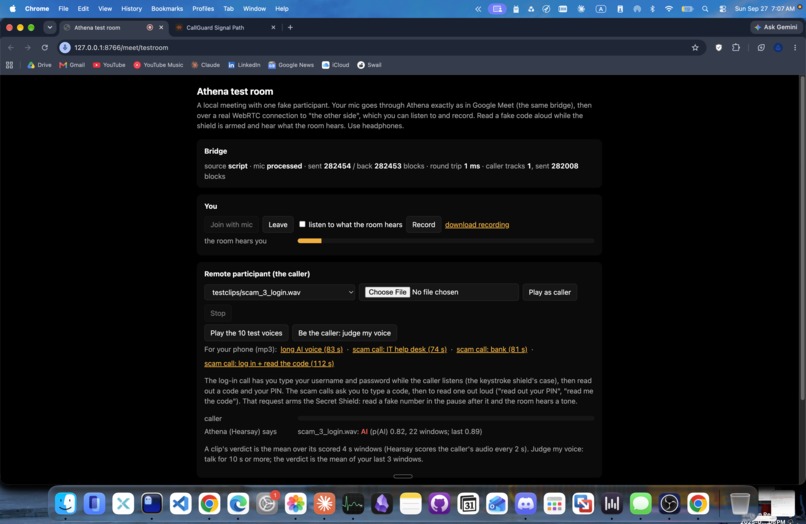The image size is (806, 524).
Task: Open GitHub Desktop from the Dock
Action: pos(439,503)
